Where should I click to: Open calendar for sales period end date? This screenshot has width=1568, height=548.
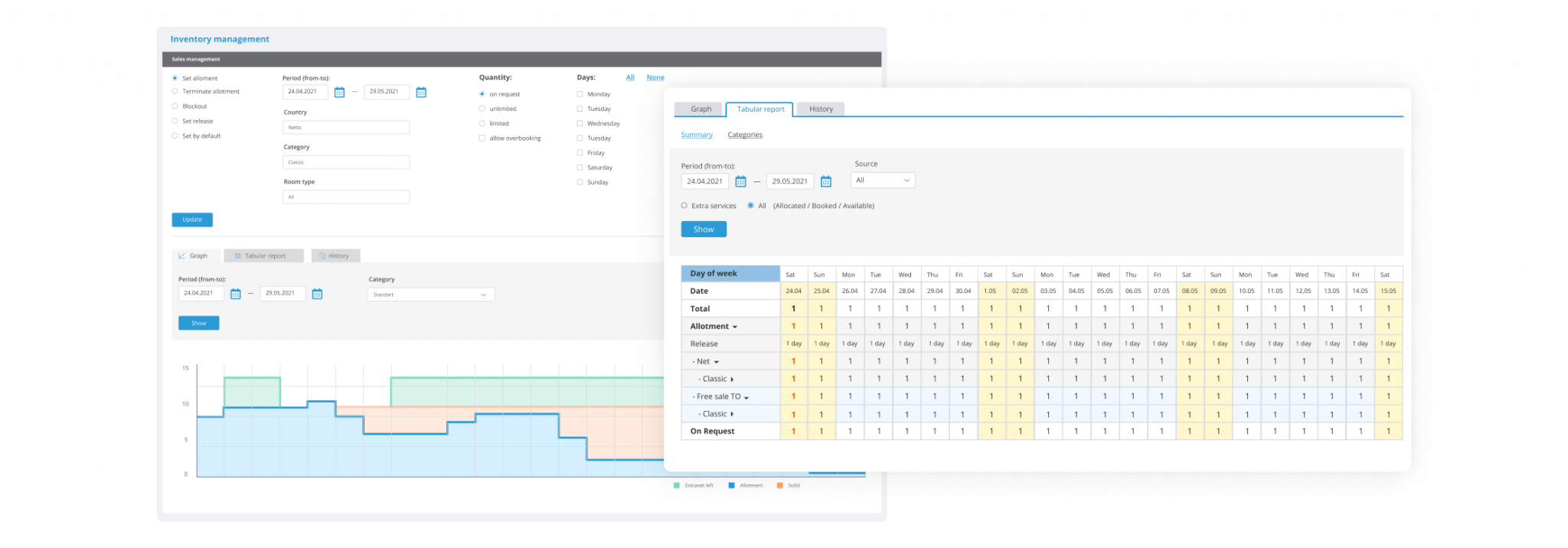point(421,93)
